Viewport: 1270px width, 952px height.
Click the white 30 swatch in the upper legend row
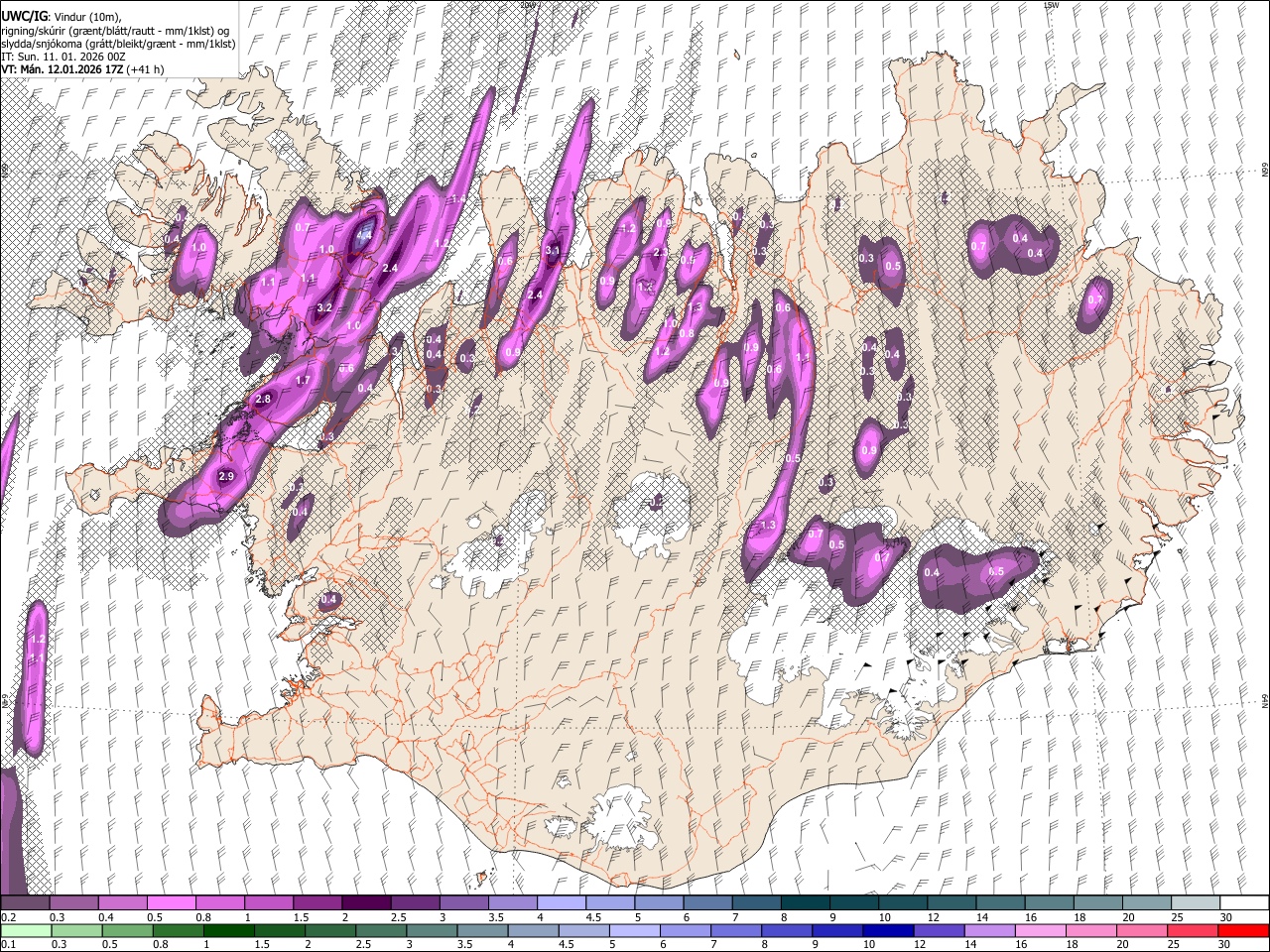click(1243, 903)
